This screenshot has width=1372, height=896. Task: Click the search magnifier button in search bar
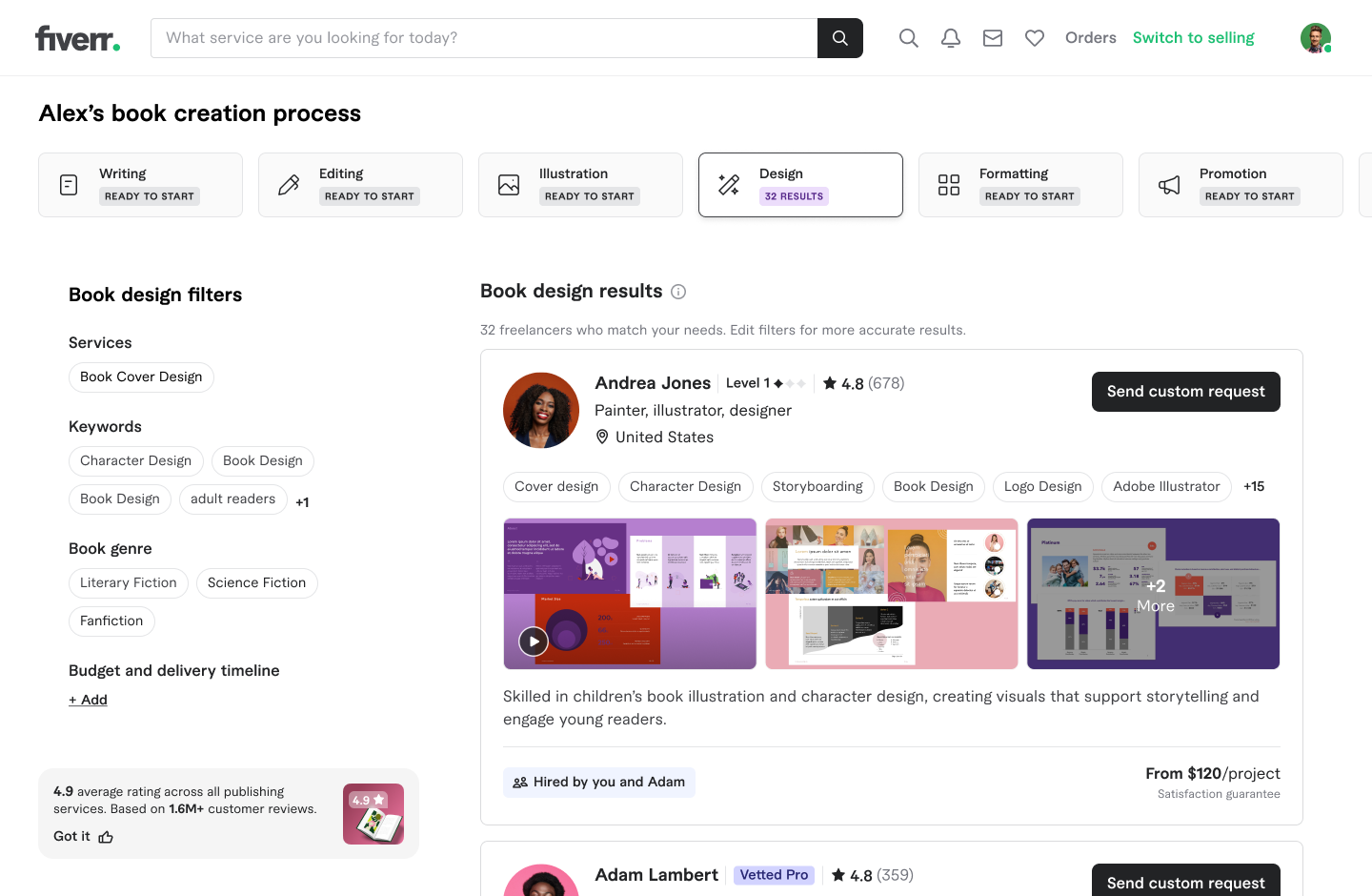[x=839, y=38]
